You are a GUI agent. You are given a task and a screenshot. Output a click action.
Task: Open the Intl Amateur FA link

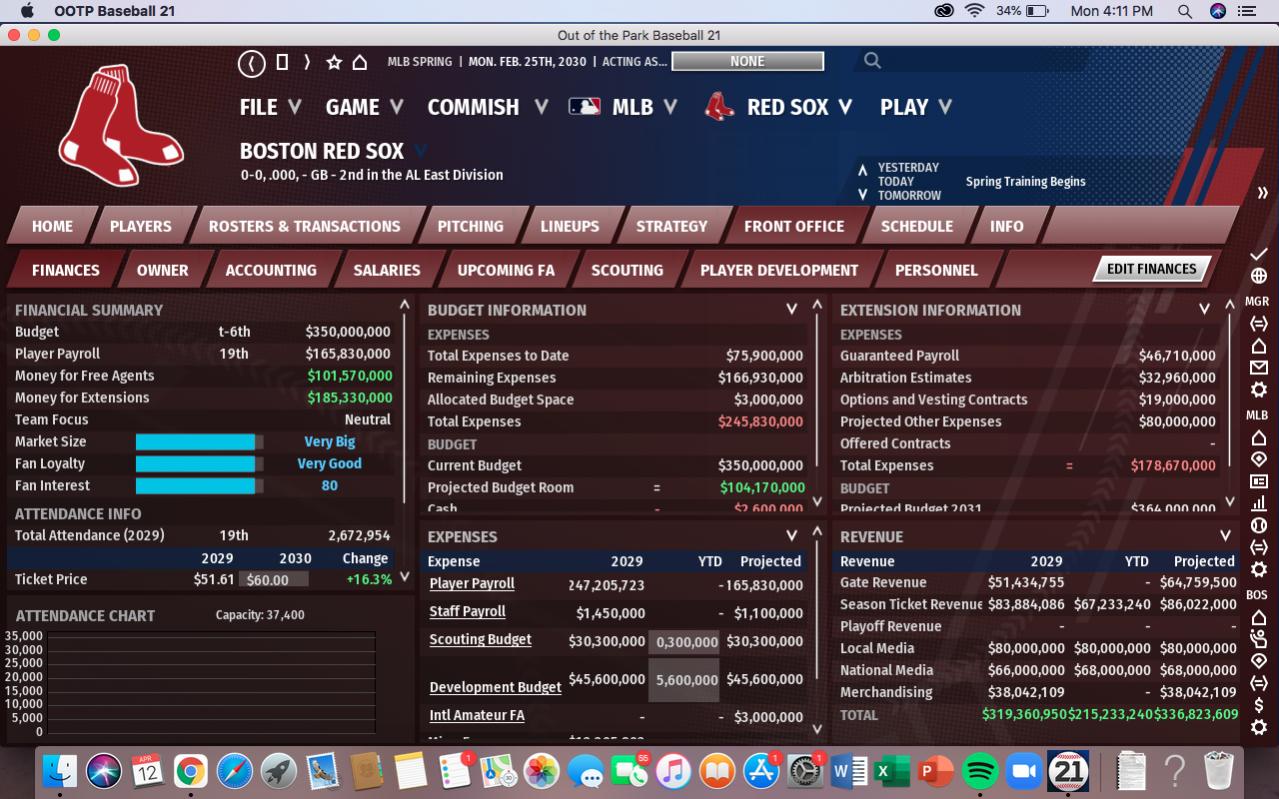pos(477,716)
